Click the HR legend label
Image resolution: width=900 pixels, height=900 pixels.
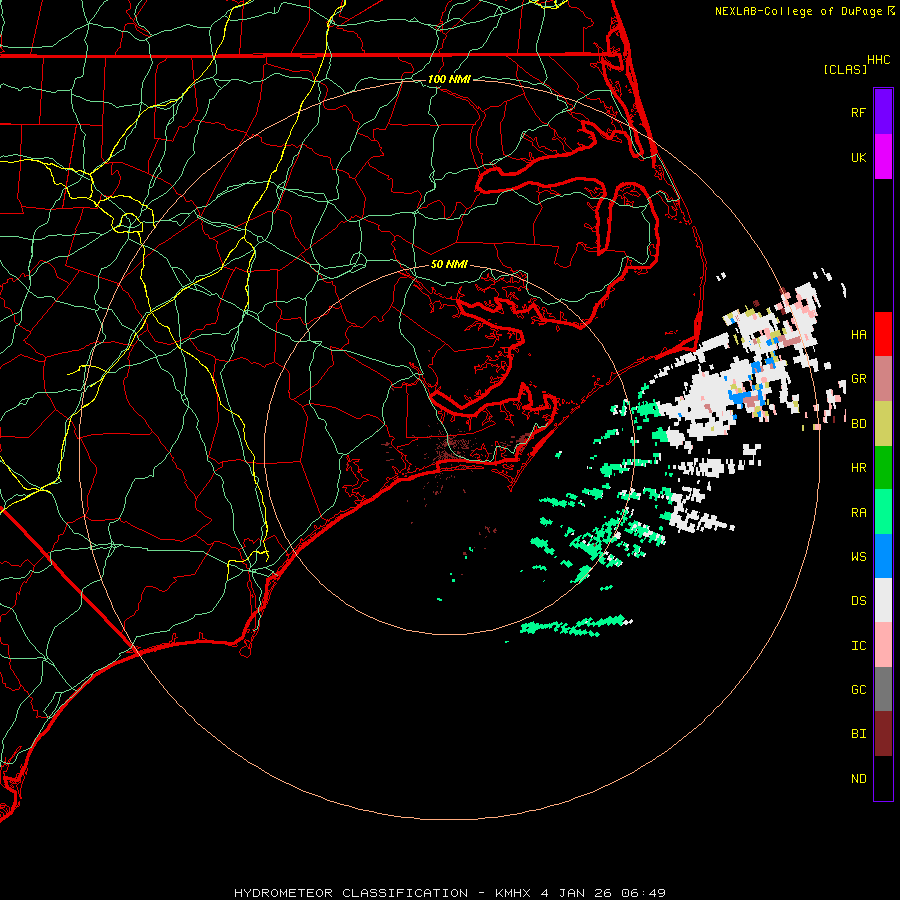[858, 468]
